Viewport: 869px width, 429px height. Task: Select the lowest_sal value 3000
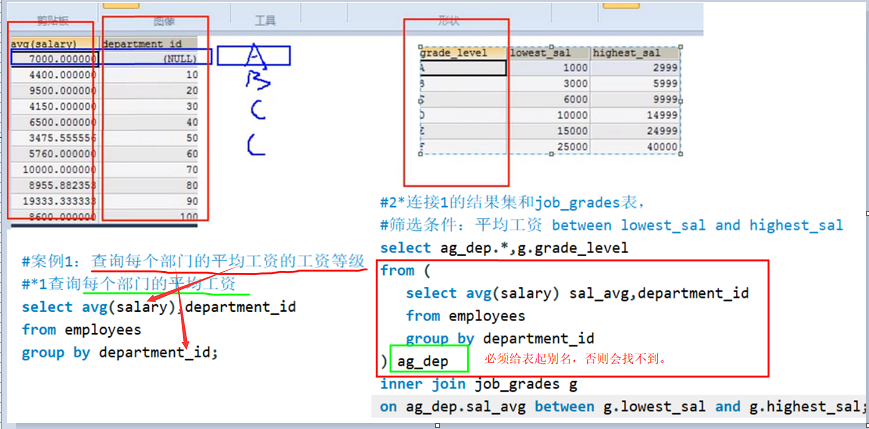click(x=549, y=84)
